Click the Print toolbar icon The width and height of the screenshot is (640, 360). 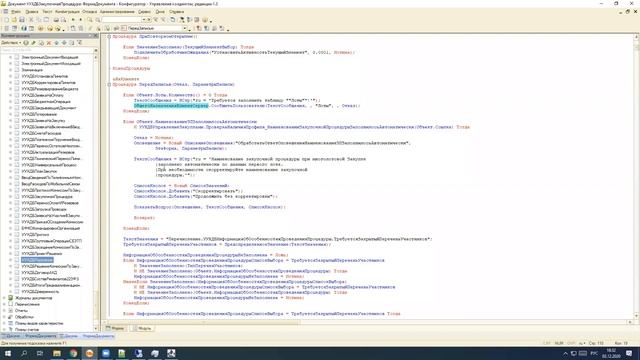56,20
